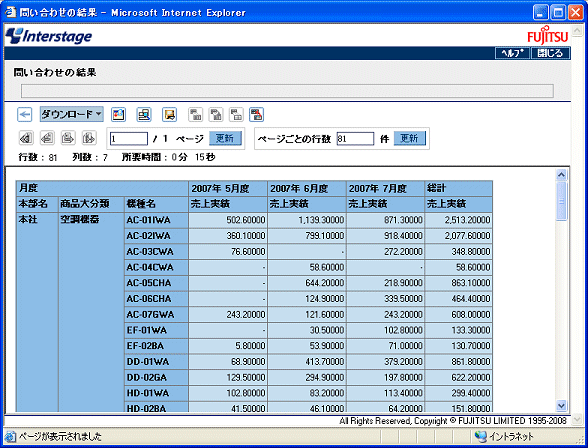Click 更新 button next to ページ
Image resolution: width=588 pixels, height=448 pixels.
tap(225, 138)
